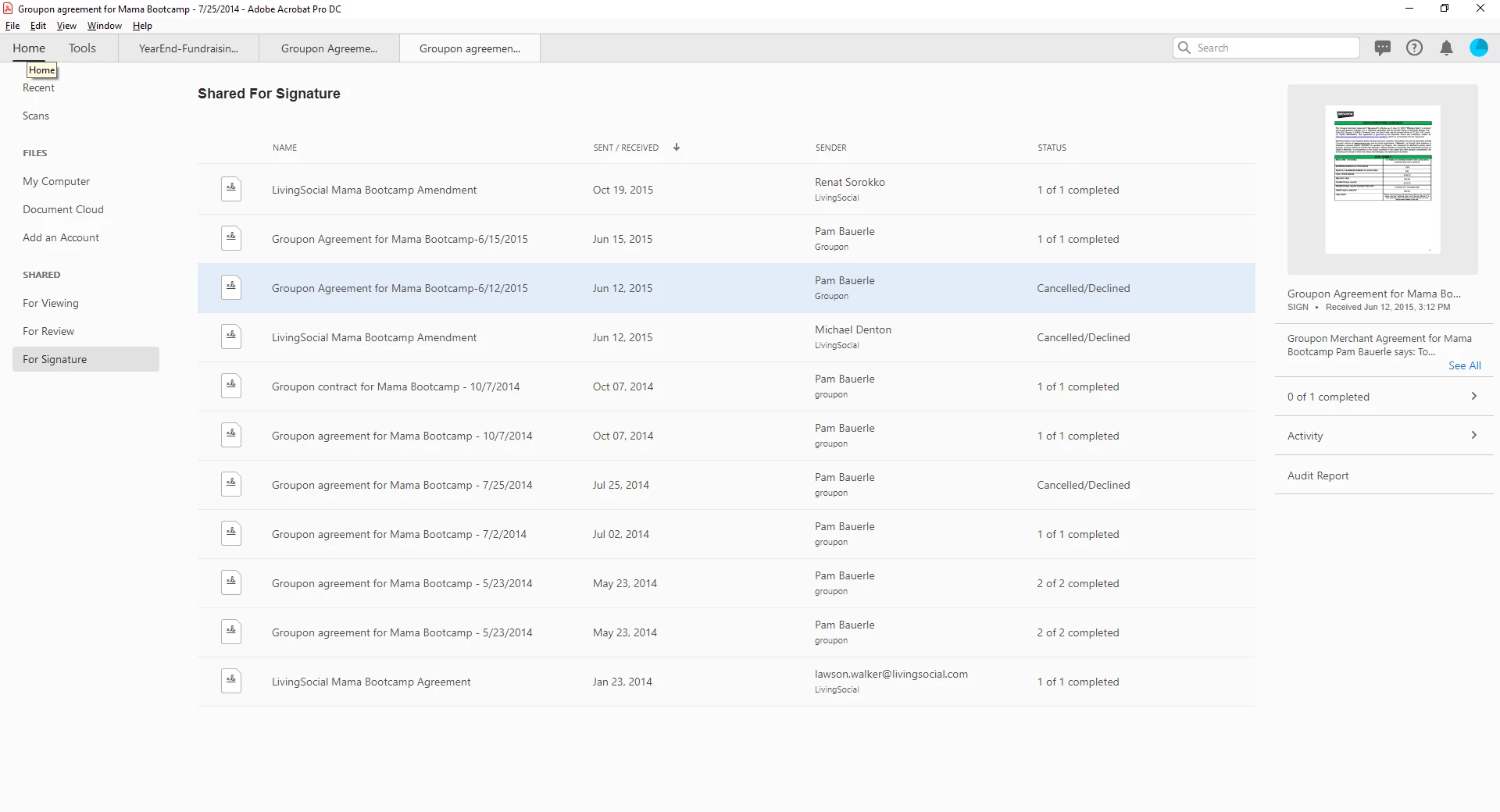Click the Jul 02, 2014 date cell
This screenshot has width=1500, height=812.
(621, 534)
